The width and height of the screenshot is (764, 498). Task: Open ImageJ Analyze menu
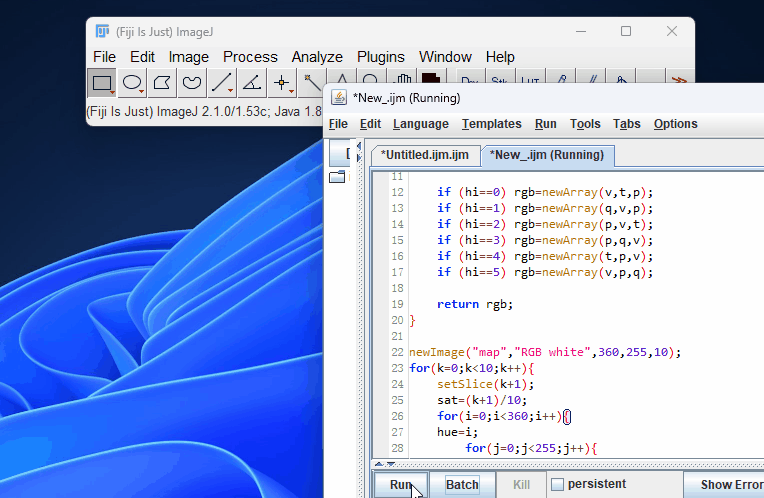tap(317, 57)
